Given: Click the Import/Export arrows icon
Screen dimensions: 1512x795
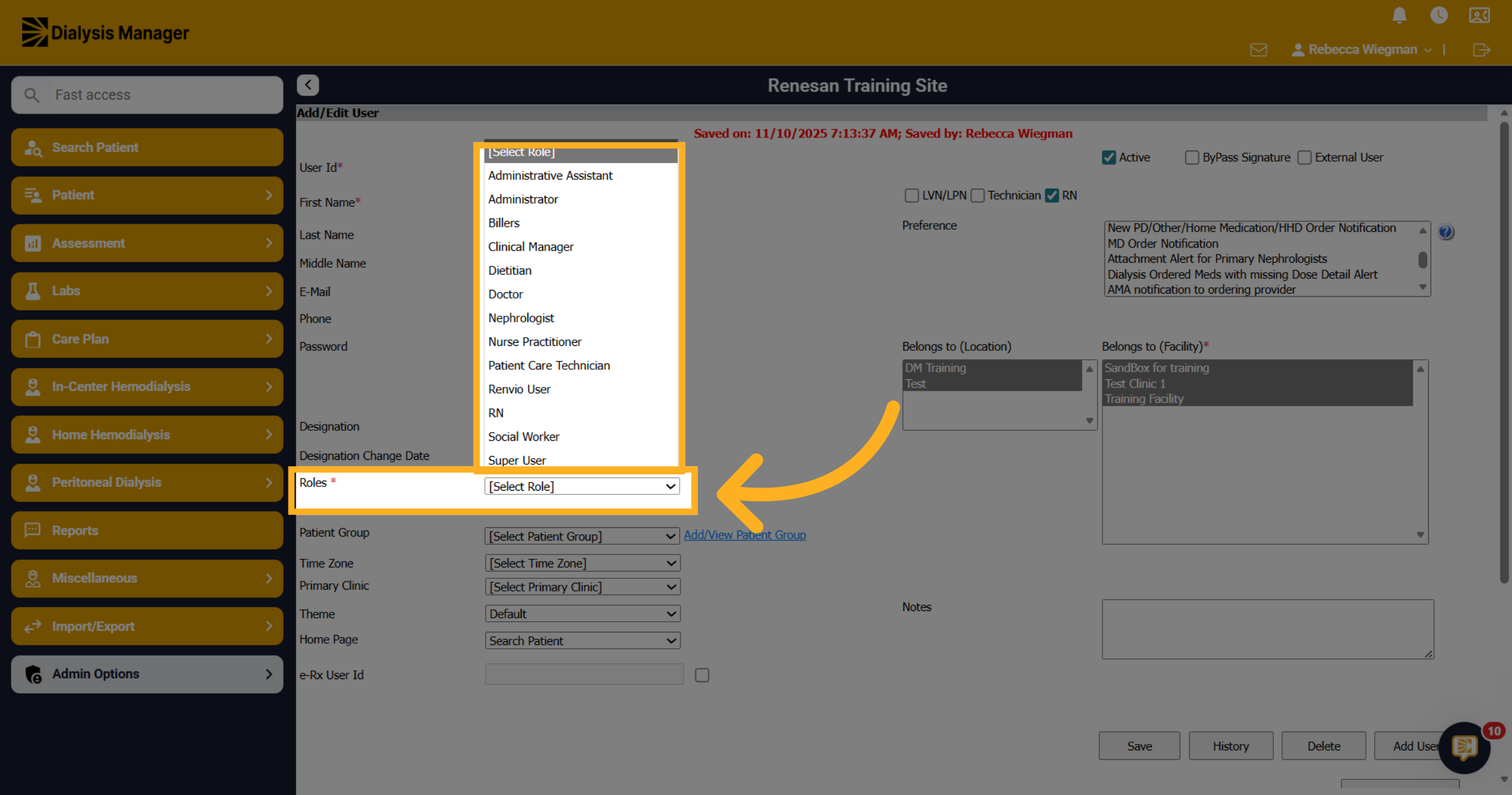Looking at the screenshot, I should [x=33, y=626].
